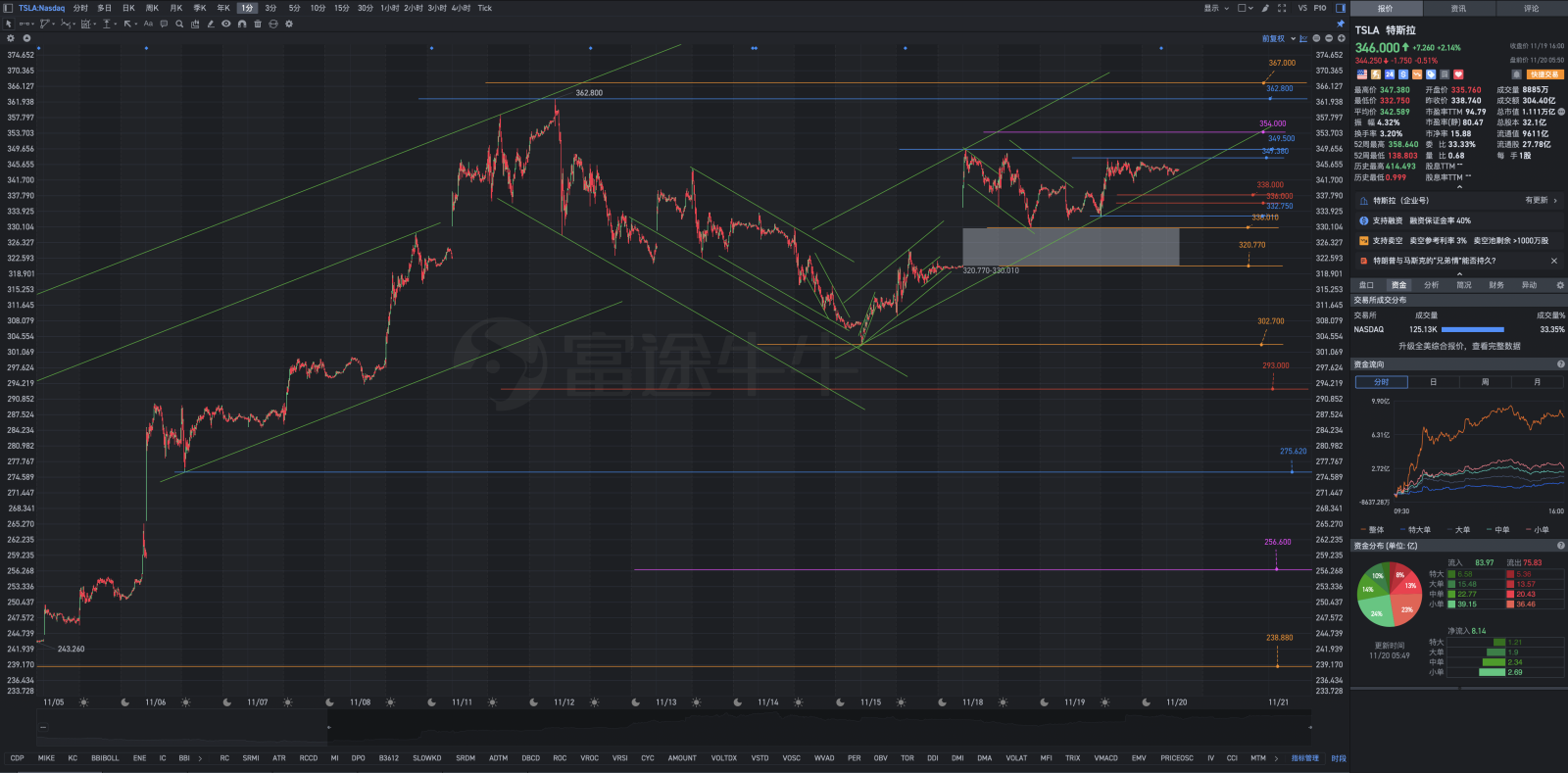
Task: Open the 显示 display dropdown
Action: pos(1216,8)
